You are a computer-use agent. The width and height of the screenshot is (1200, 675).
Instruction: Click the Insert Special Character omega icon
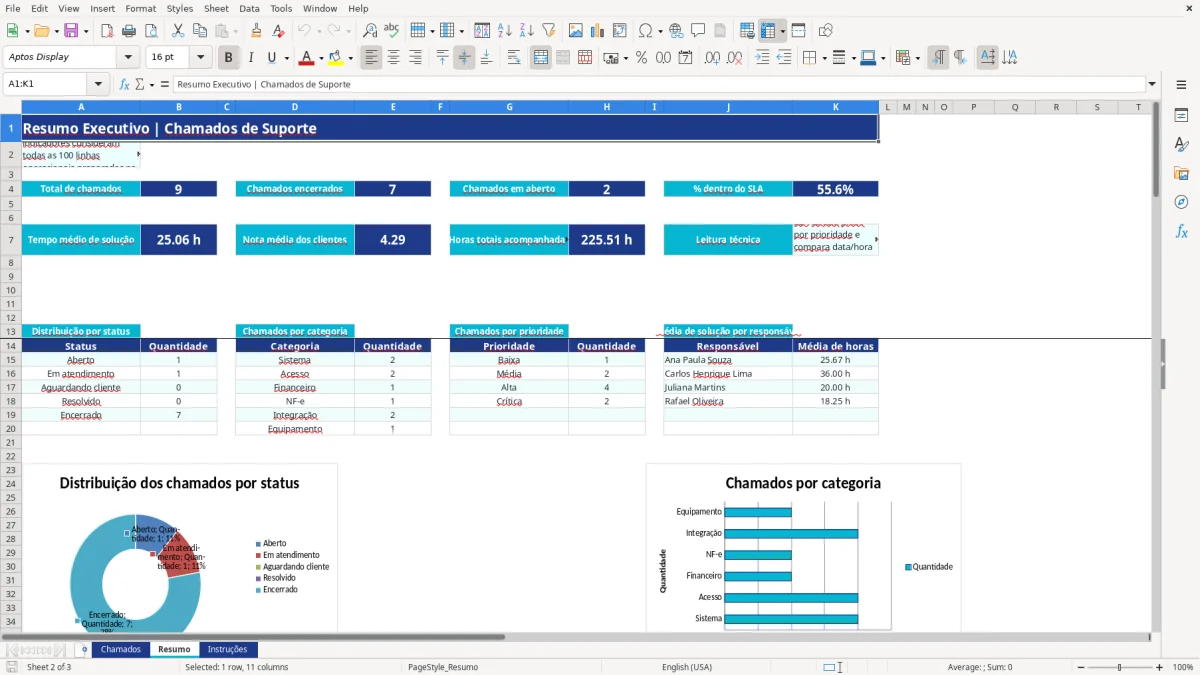(645, 31)
